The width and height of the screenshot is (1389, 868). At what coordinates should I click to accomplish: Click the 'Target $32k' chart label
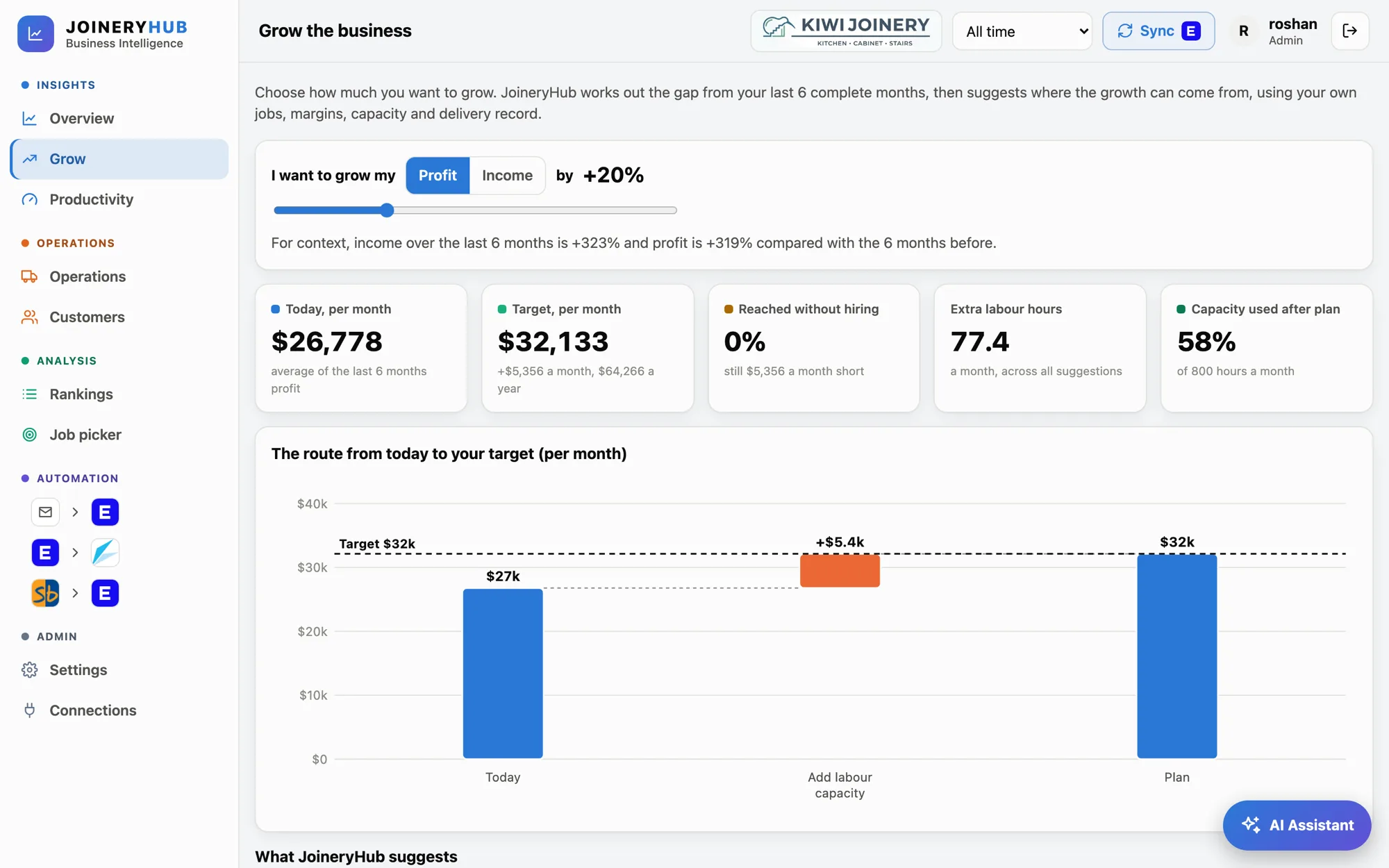pyautogui.click(x=377, y=544)
